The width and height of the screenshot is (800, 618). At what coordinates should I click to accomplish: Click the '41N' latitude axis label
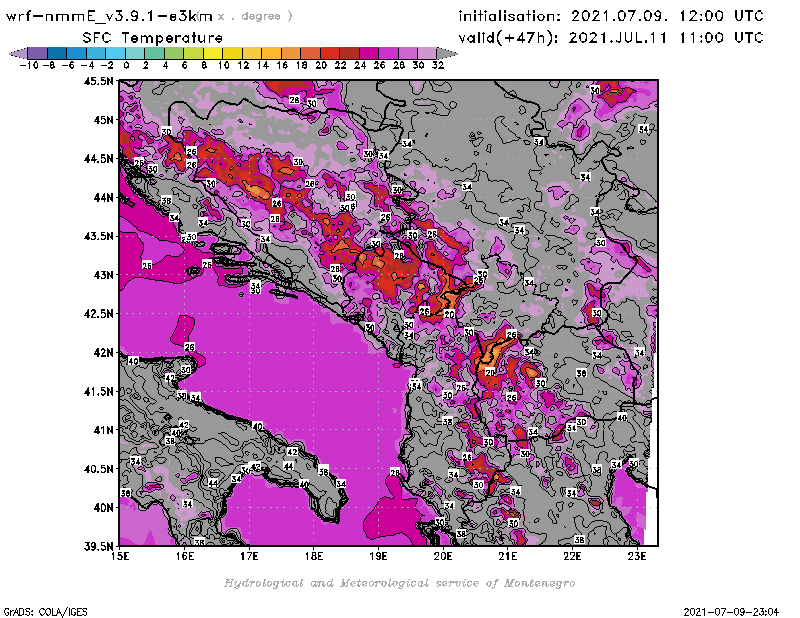103,430
